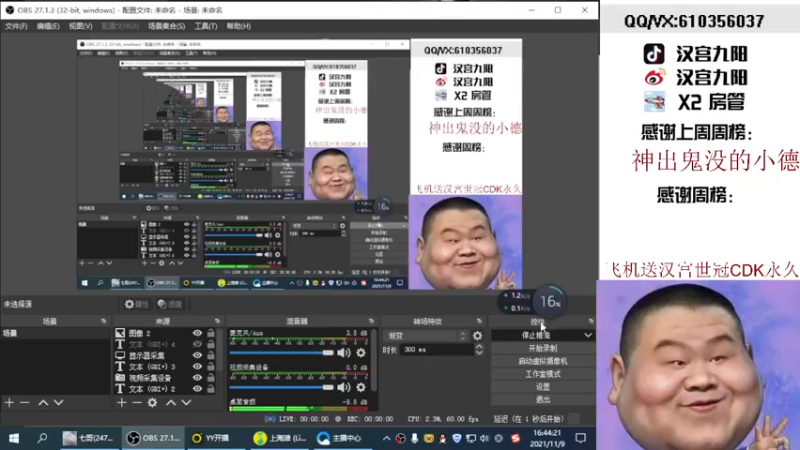Undock the 混音器 panel
Screen dimensions: 800x450
[x=371, y=321]
